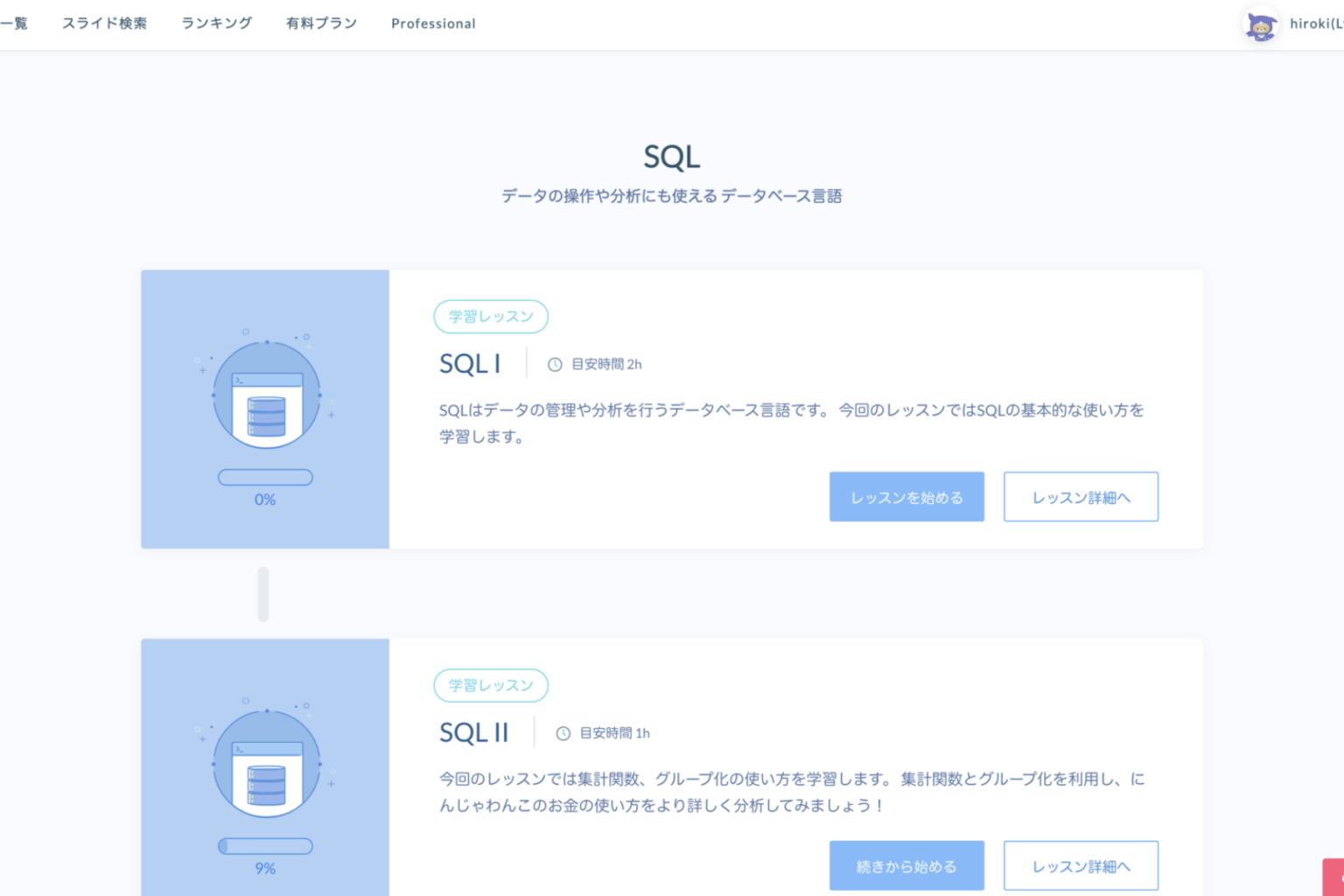Select 有料プラン in the navigation bar
Screen dimensions: 1344x896
[x=321, y=24]
